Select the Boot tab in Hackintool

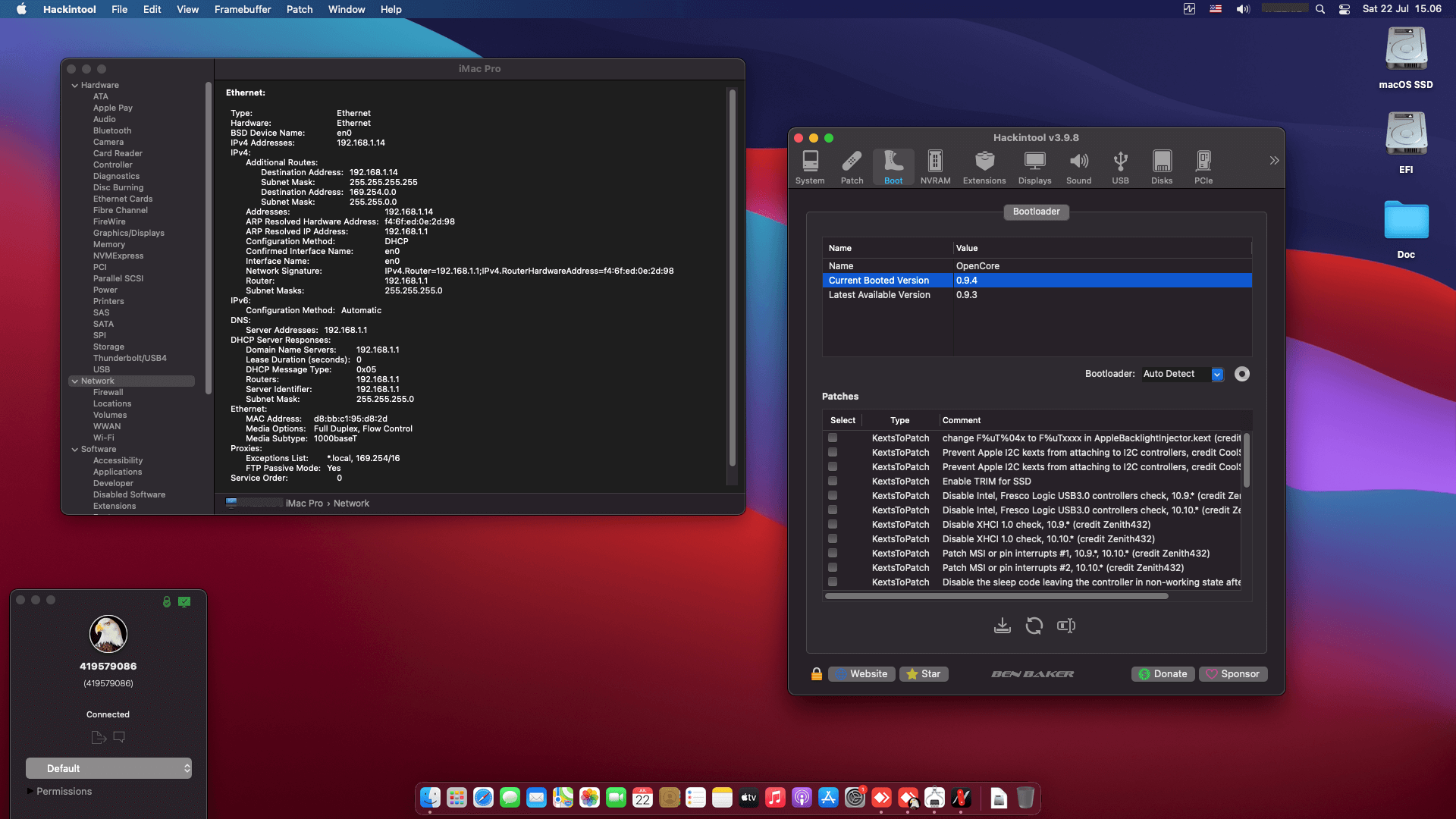click(x=893, y=167)
